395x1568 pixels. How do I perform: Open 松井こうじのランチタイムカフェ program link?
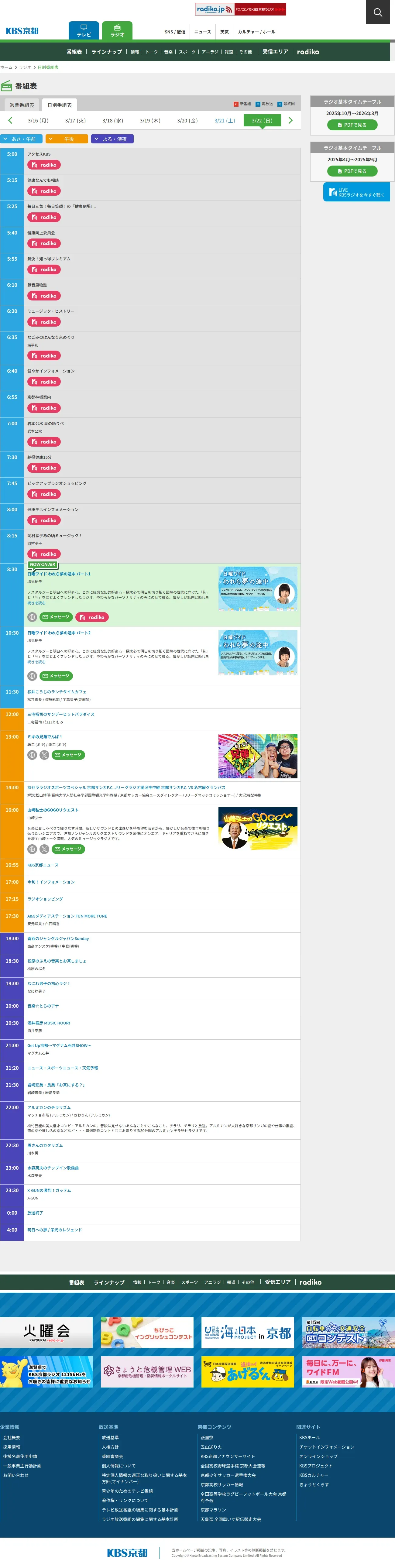click(57, 692)
